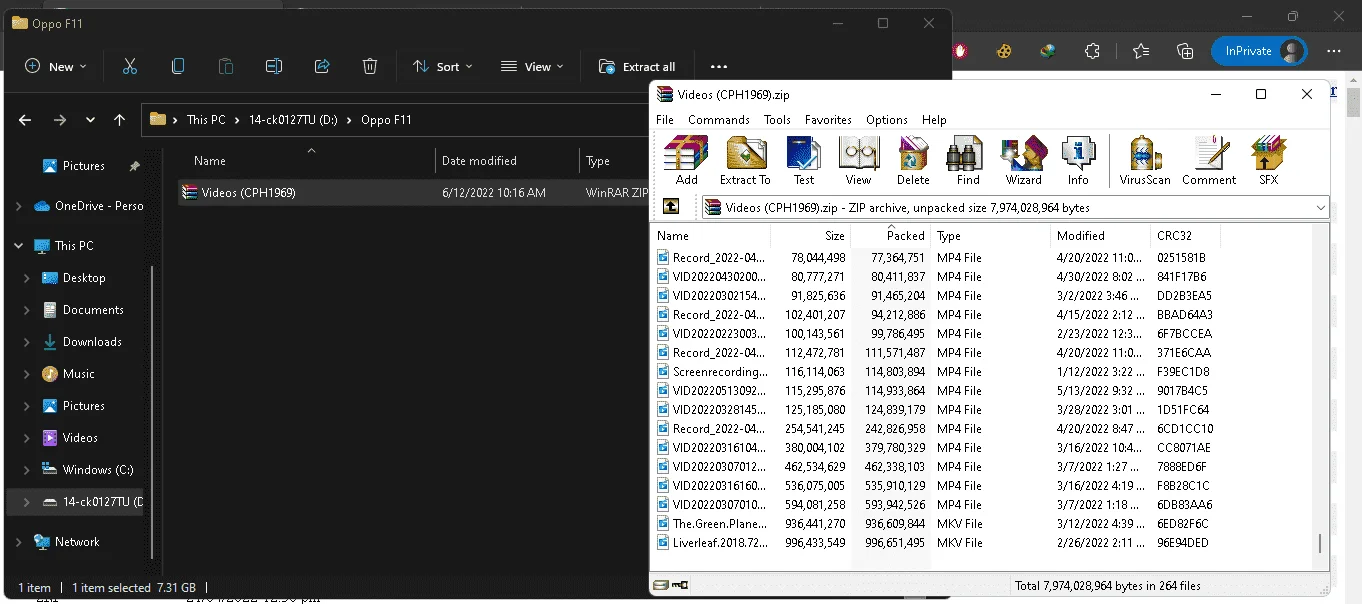Run the Test archive tool
The height and width of the screenshot is (604, 1362).
tap(804, 160)
